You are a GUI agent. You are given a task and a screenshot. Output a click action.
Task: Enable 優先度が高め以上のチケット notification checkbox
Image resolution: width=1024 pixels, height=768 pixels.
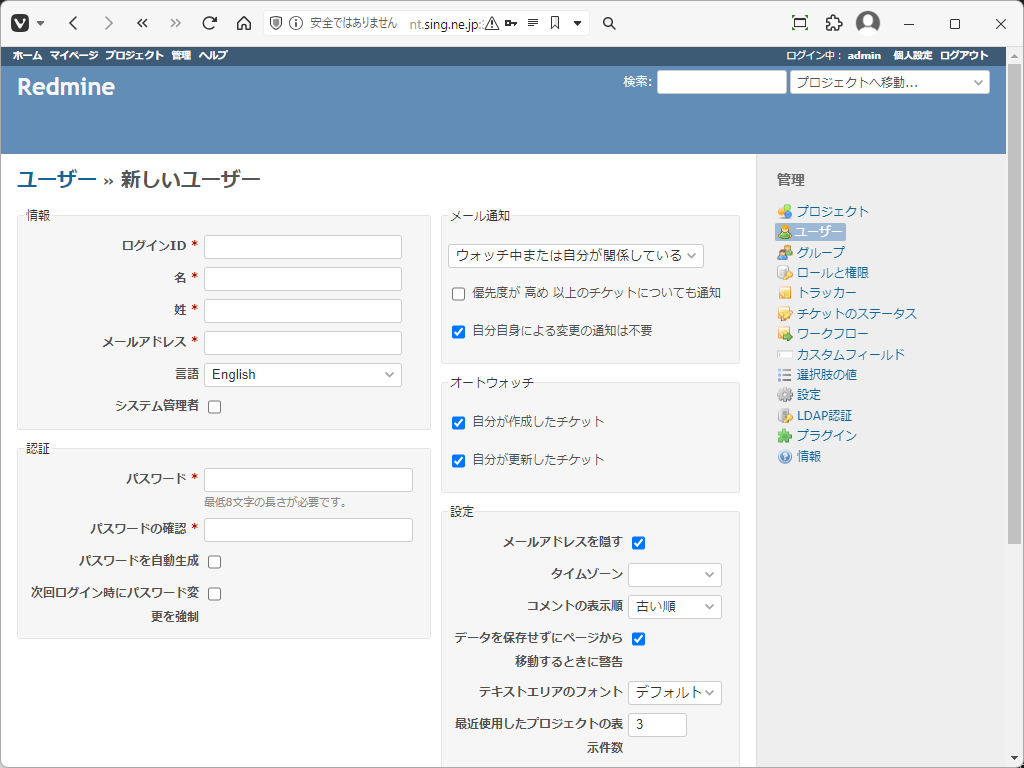tap(458, 294)
